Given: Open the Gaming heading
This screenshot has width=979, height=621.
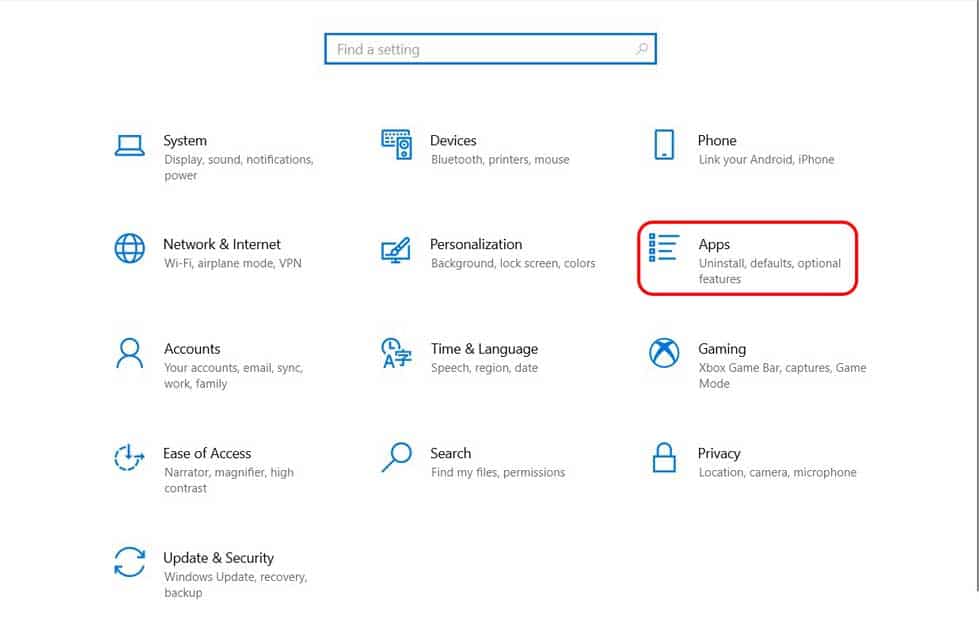Looking at the screenshot, I should tap(722, 349).
